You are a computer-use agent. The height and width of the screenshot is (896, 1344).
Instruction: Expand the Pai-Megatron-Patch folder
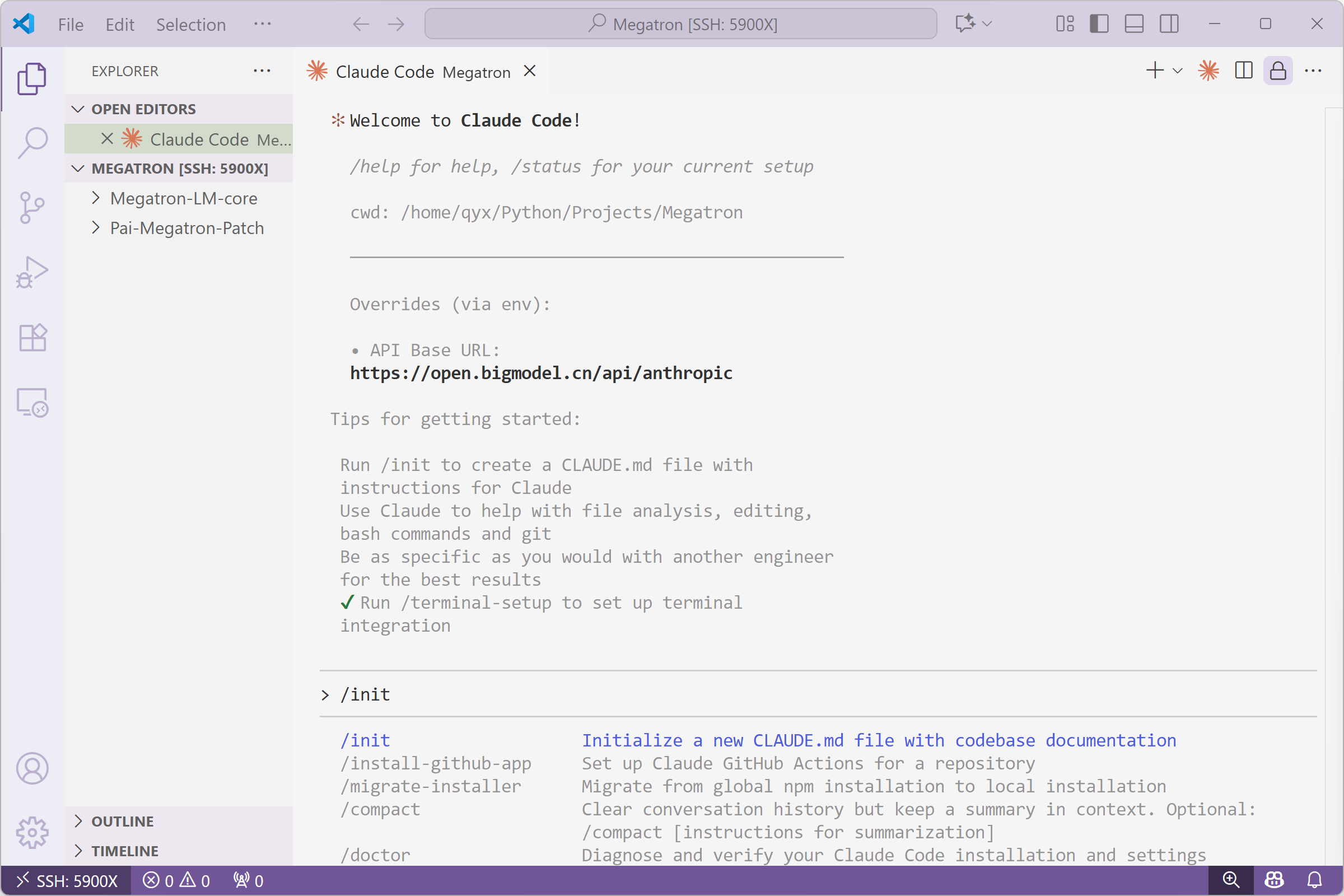(178, 228)
